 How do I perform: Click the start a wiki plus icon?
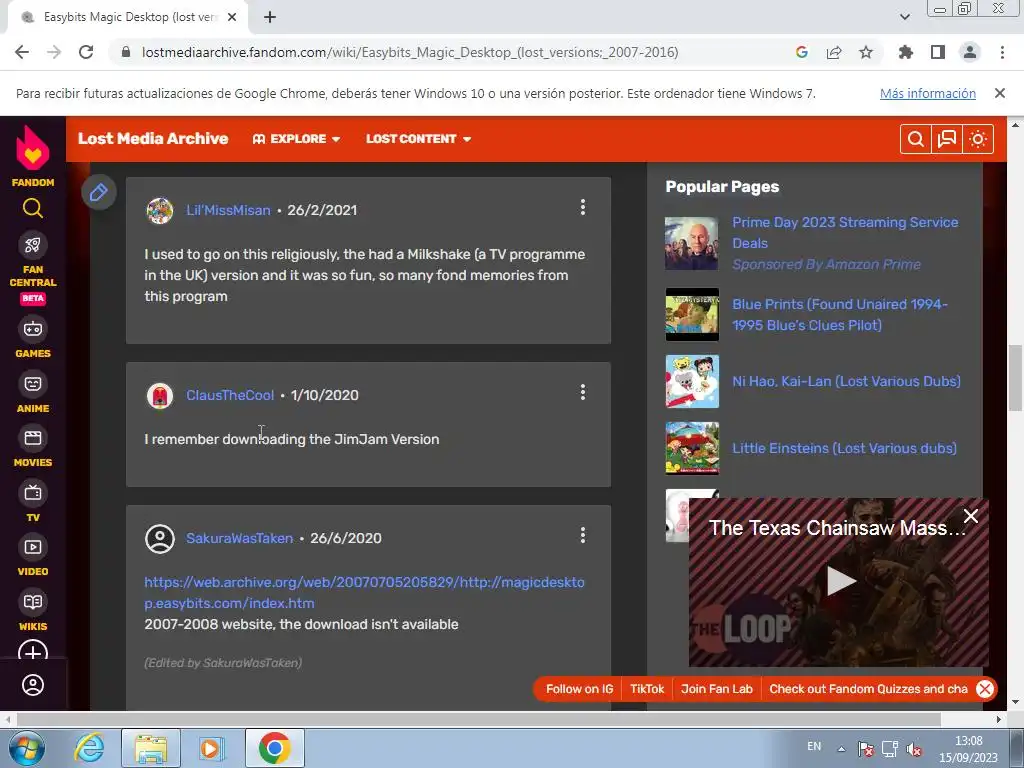click(33, 652)
